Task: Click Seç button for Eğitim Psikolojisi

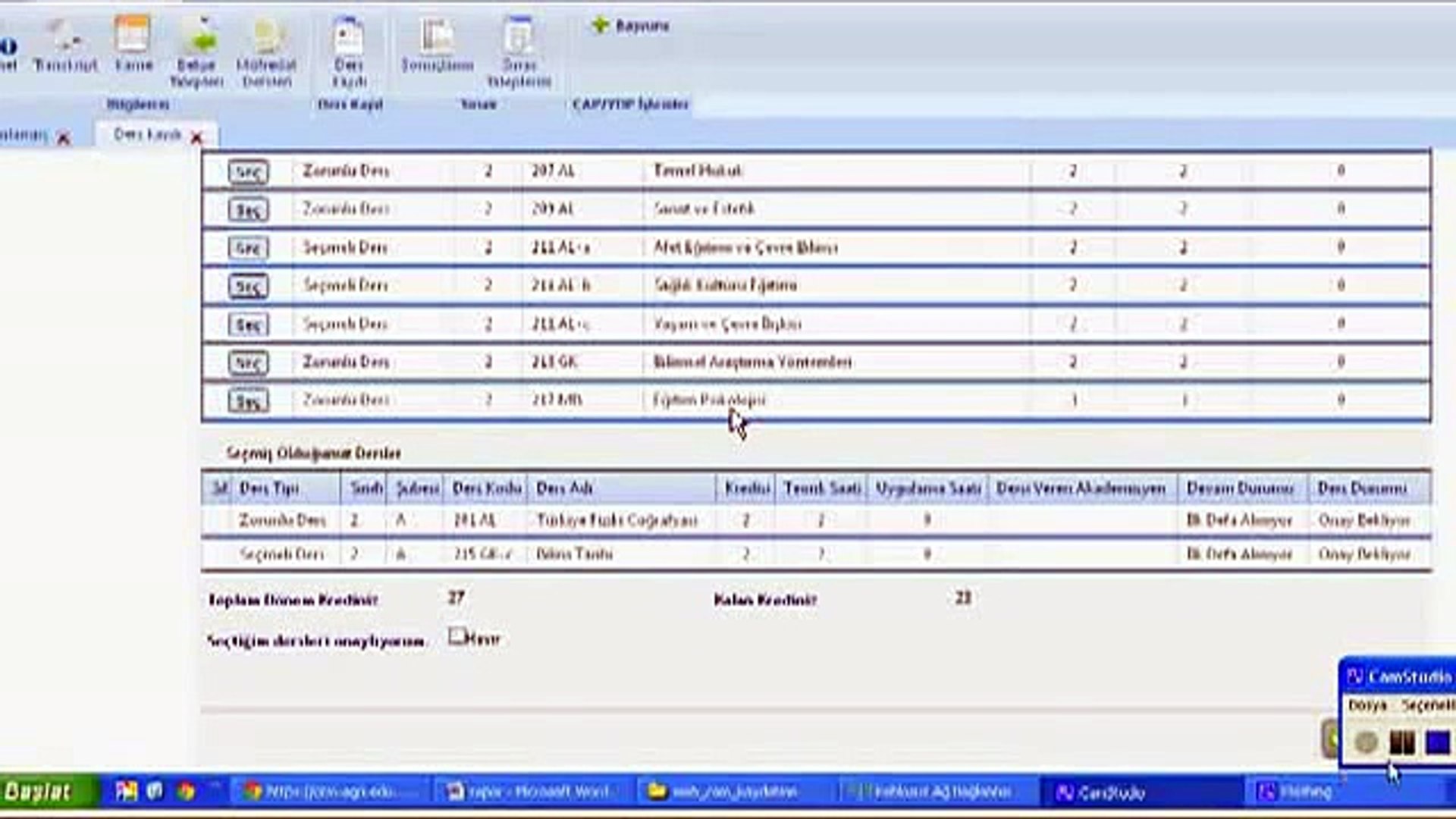Action: click(248, 400)
